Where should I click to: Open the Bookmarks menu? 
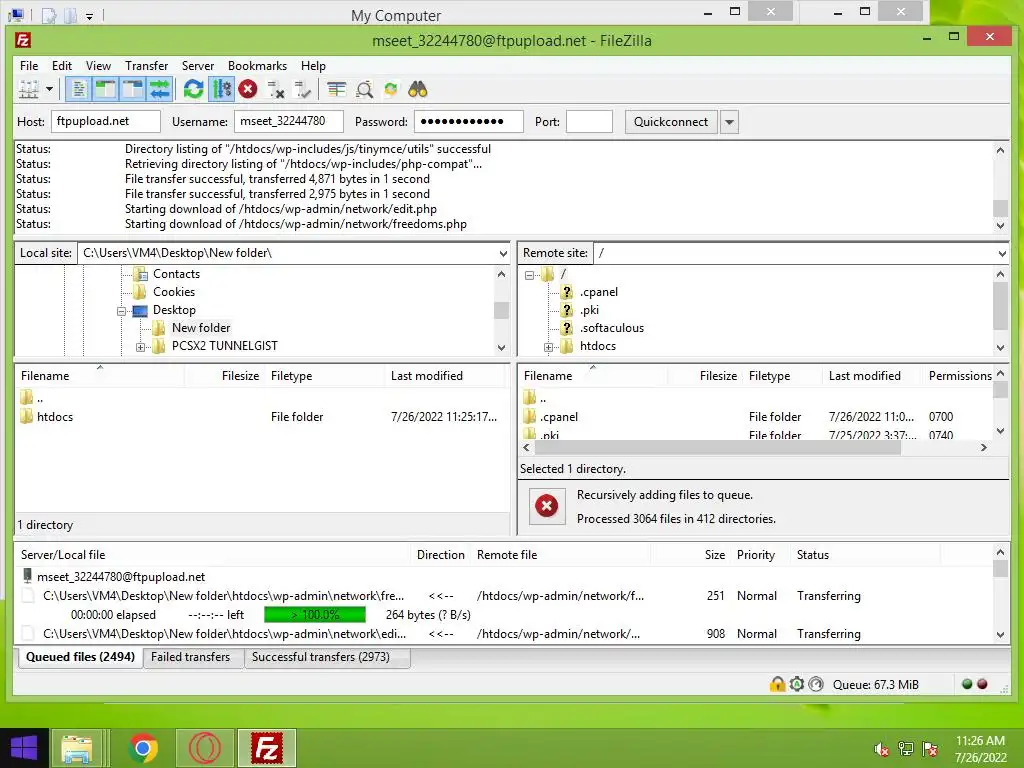coord(257,66)
